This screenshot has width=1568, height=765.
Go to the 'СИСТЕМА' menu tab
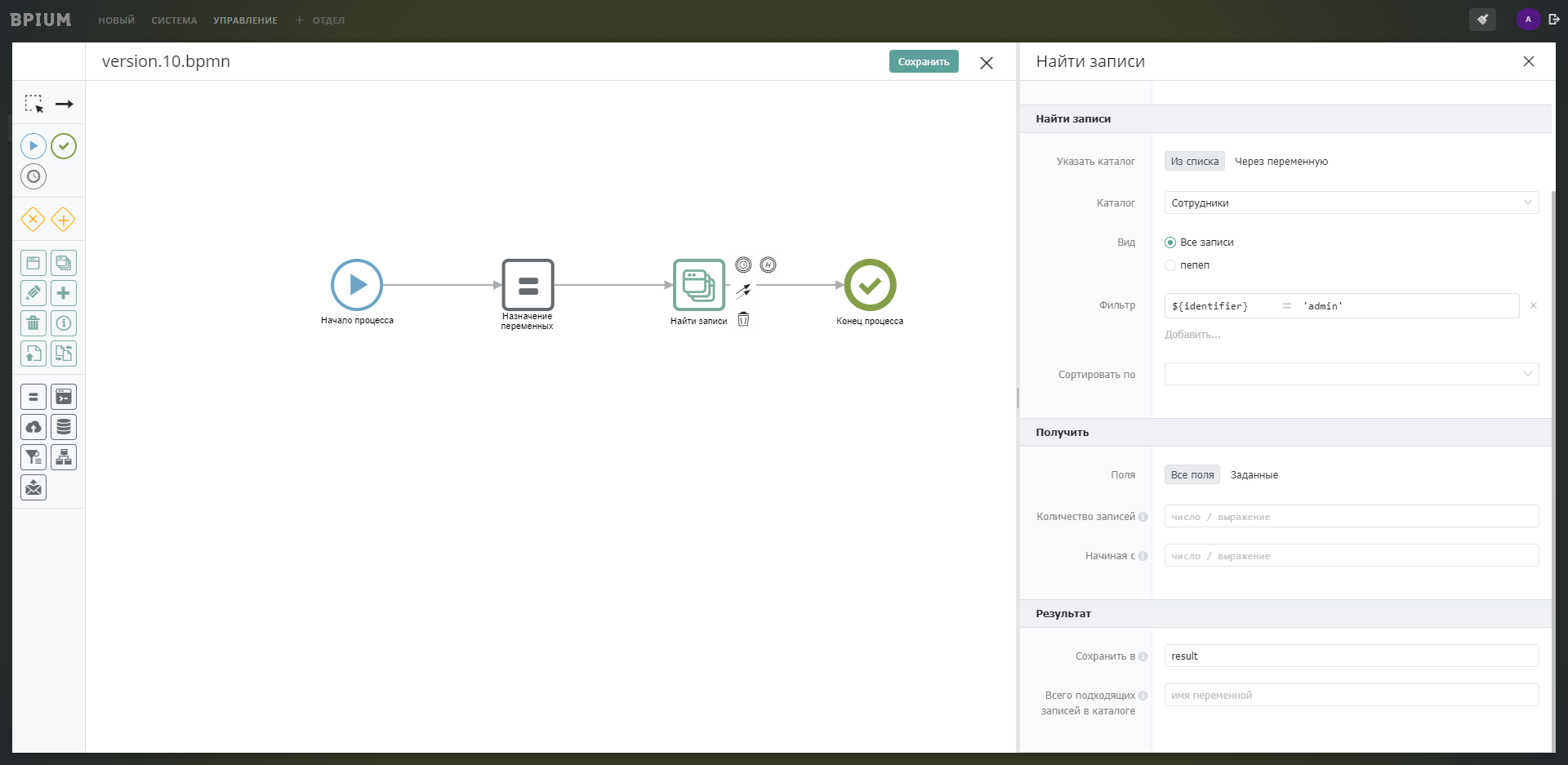coord(174,20)
